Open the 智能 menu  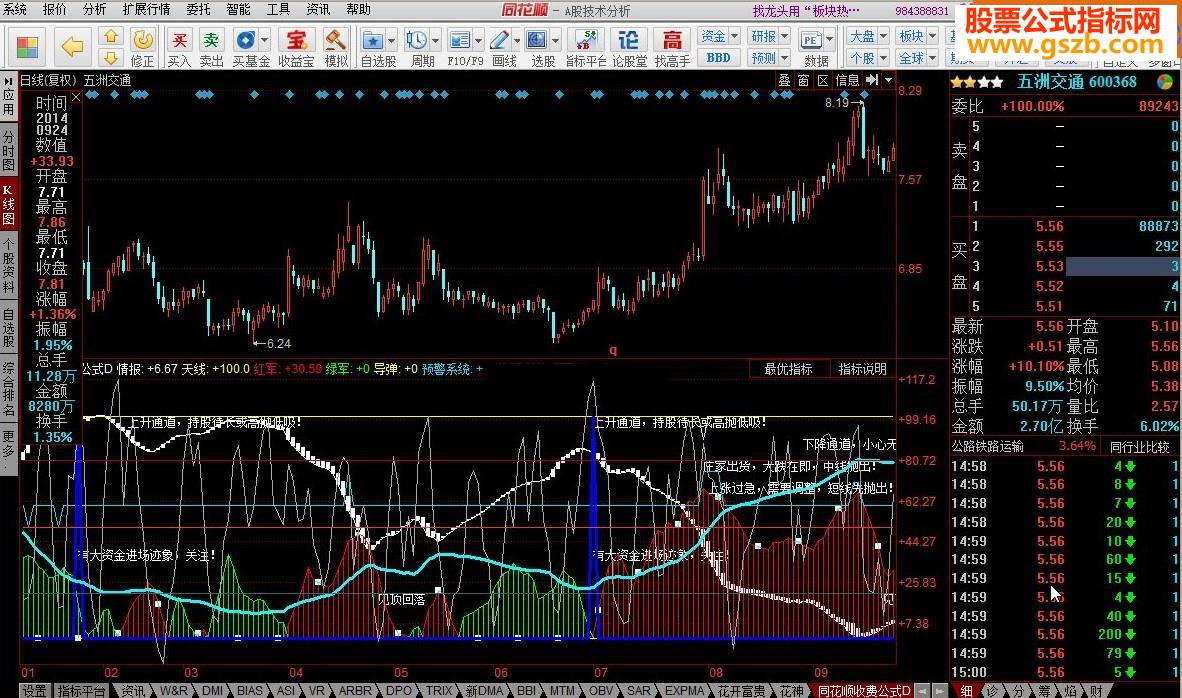238,9
